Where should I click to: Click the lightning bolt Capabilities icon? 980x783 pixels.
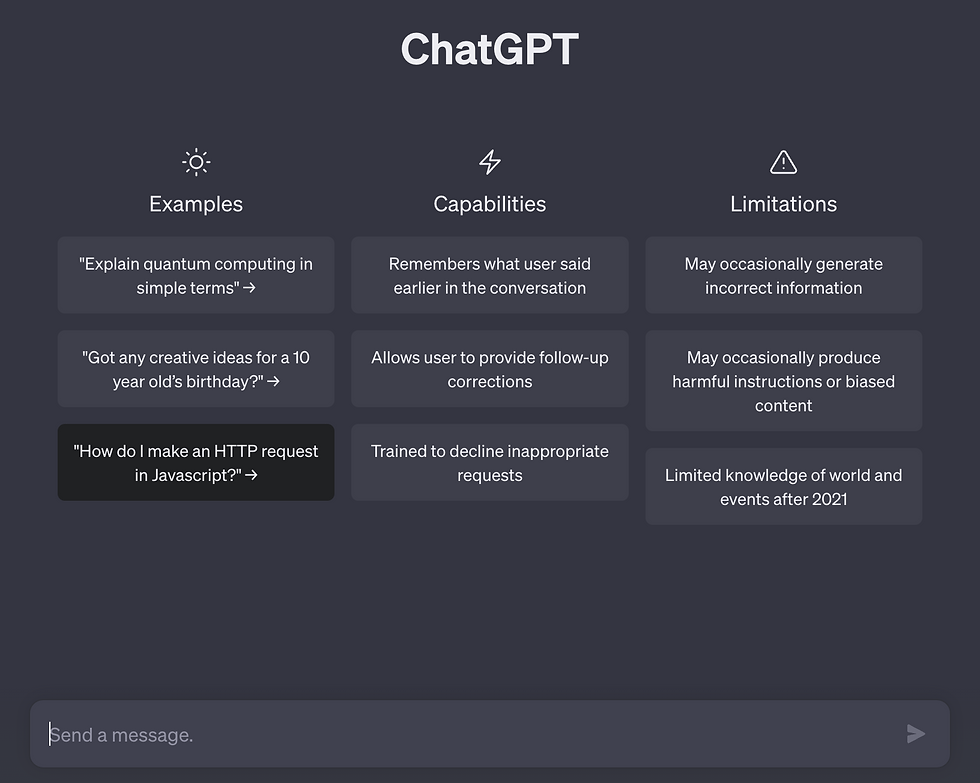[x=490, y=162]
